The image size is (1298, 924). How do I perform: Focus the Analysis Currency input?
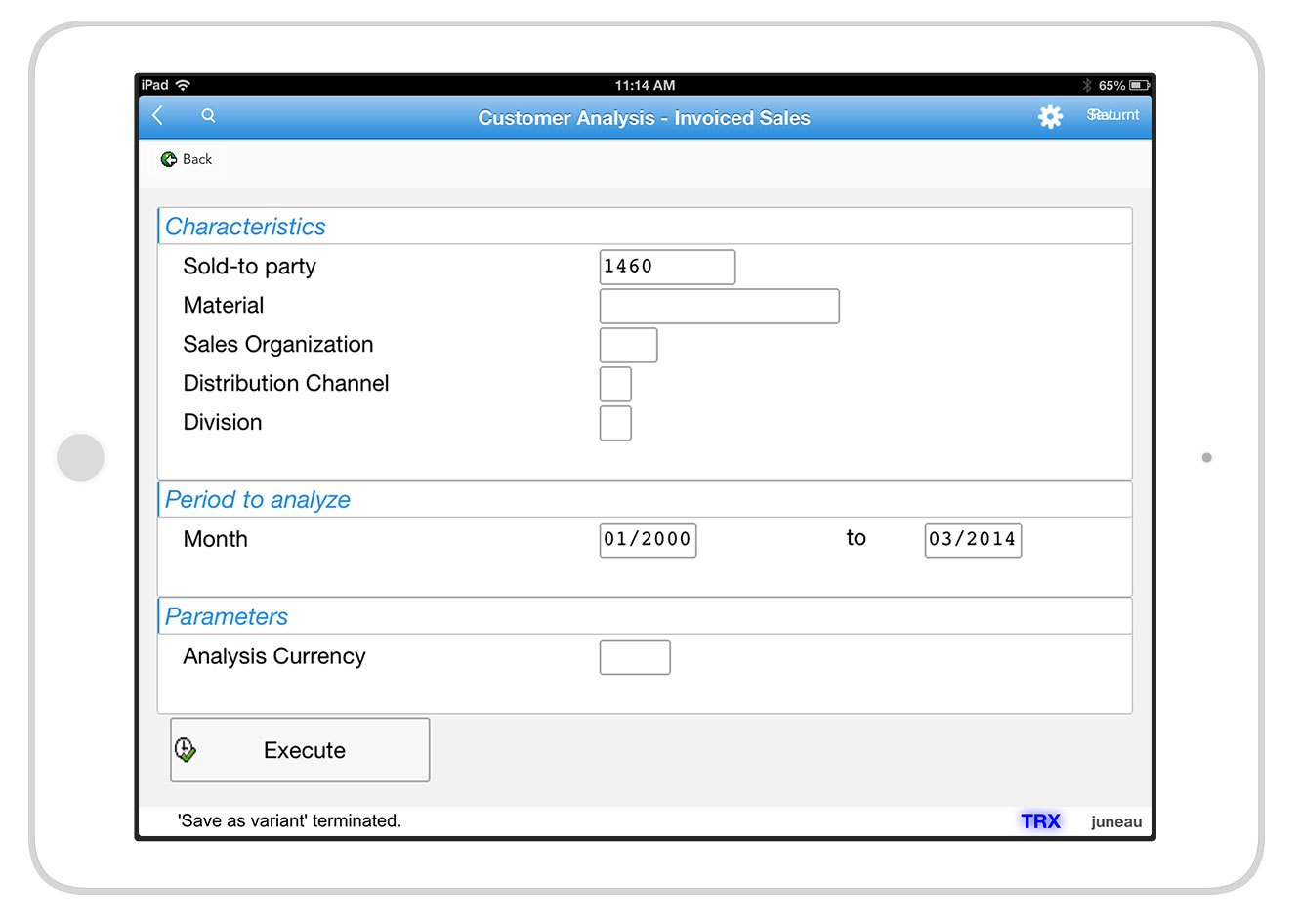point(635,657)
